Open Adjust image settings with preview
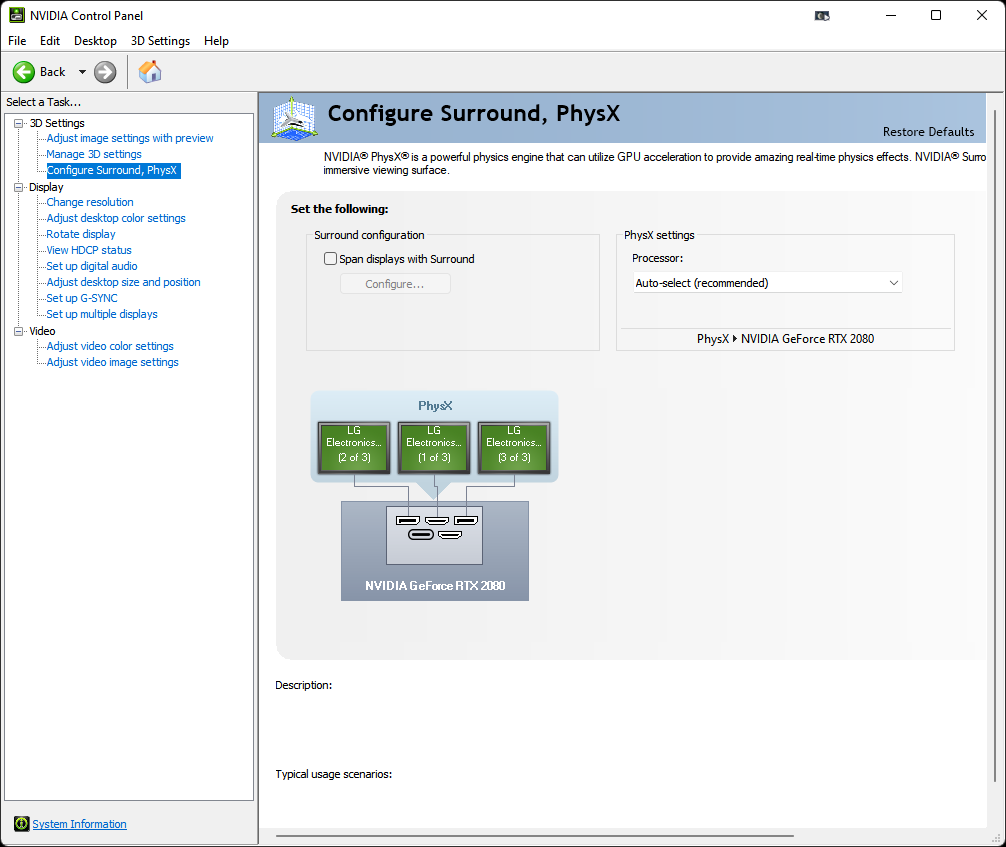This screenshot has width=1006, height=847. [x=130, y=138]
